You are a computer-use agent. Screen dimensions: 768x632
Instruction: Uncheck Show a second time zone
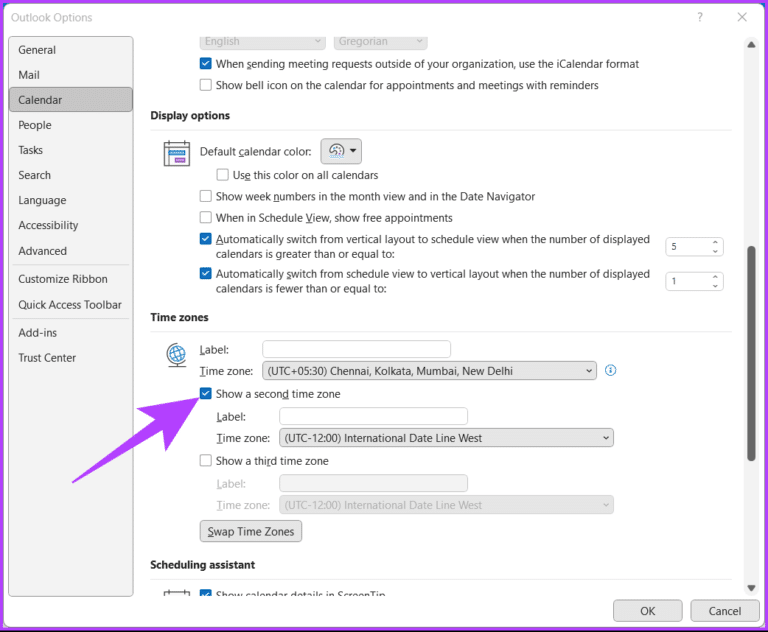(x=206, y=394)
